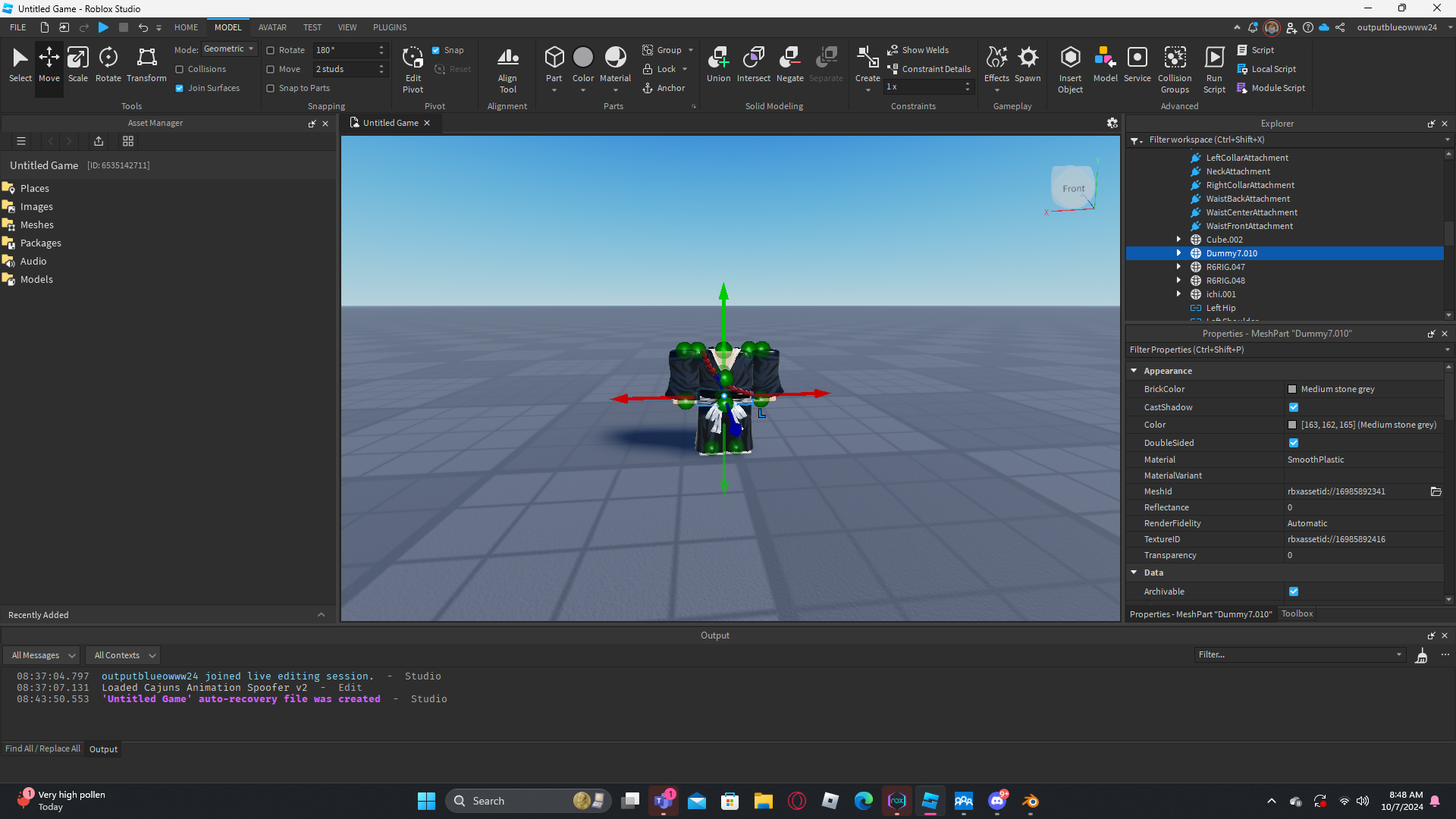Enable the Collisions checkbox
Viewport: 1456px width, 819px height.
(180, 69)
